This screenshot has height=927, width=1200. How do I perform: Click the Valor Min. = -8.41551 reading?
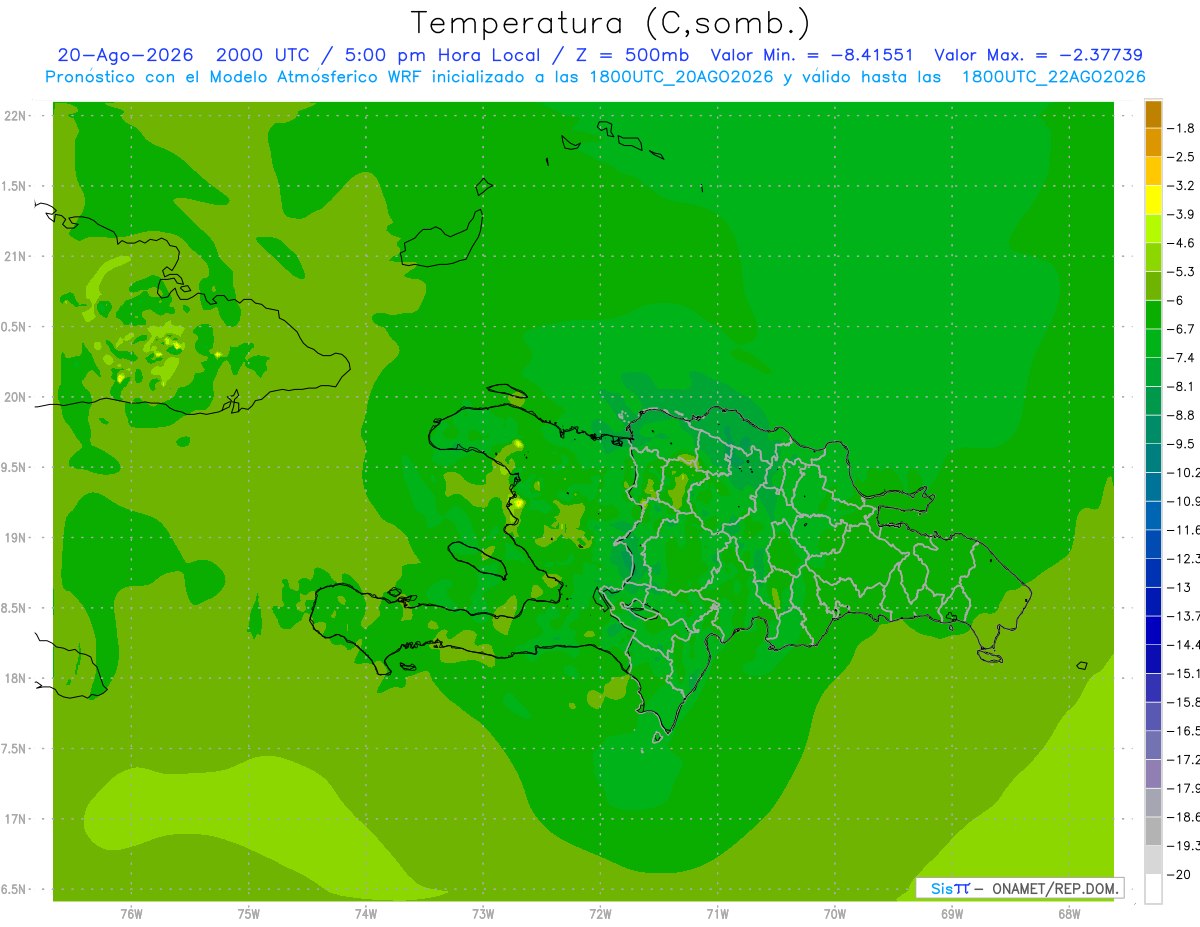coord(811,55)
